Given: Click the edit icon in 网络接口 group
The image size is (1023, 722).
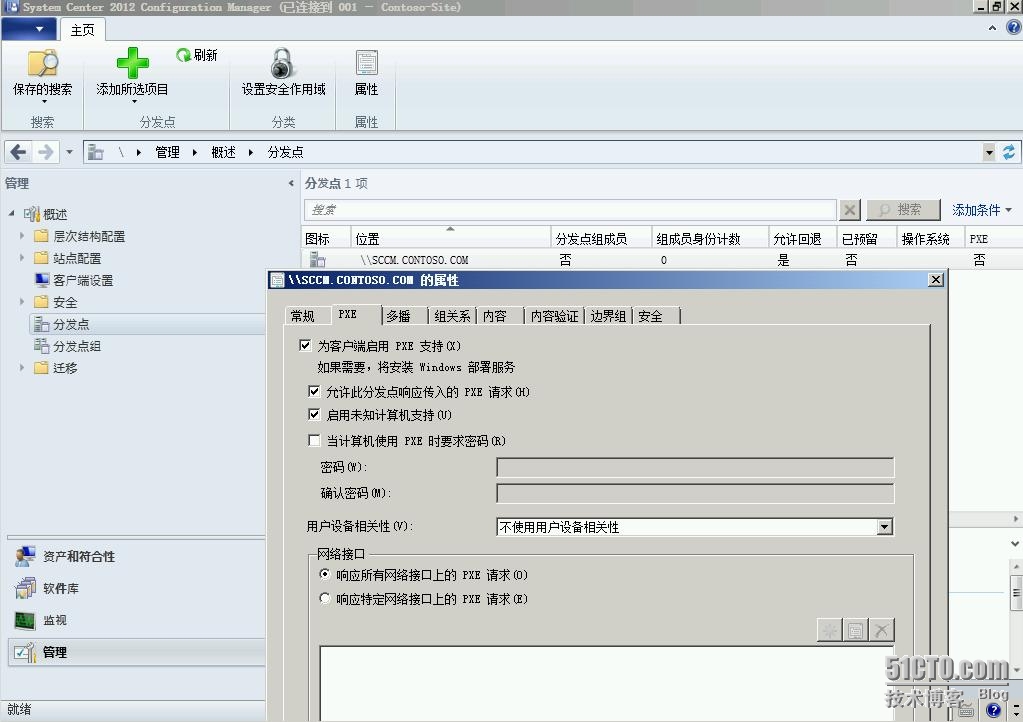Looking at the screenshot, I should [855, 631].
